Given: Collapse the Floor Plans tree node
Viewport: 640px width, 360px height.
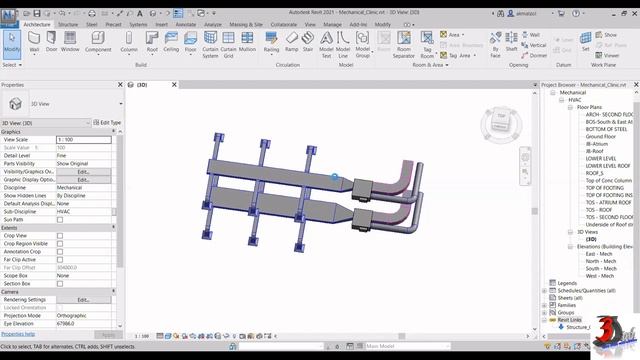Looking at the screenshot, I should point(570,107).
